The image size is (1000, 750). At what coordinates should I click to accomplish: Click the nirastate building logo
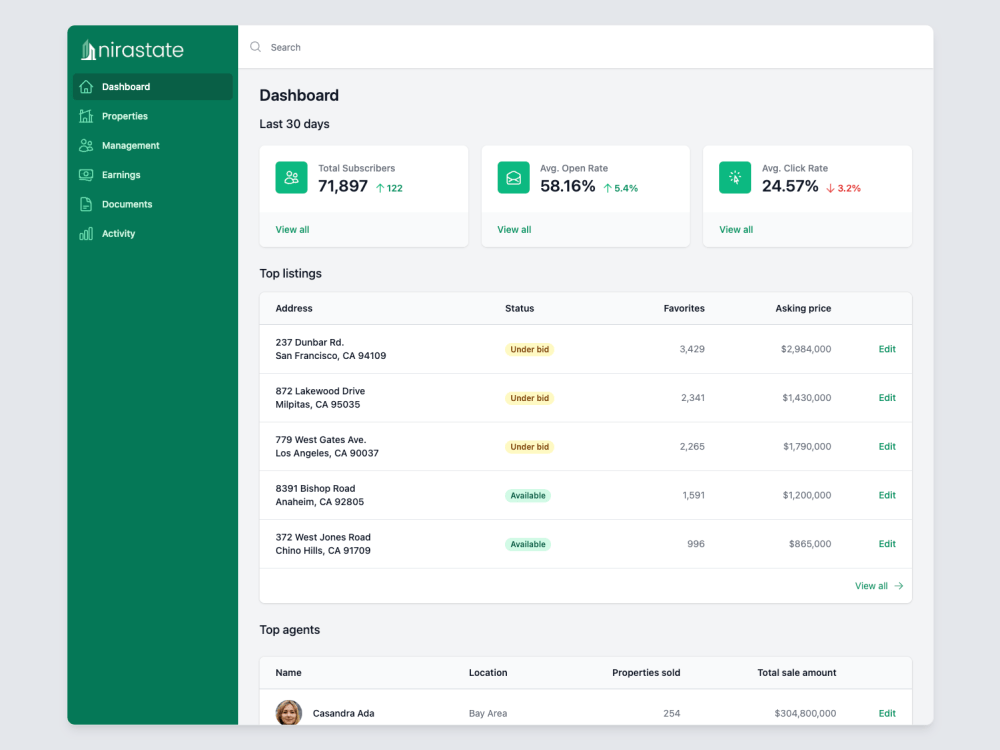coord(88,48)
